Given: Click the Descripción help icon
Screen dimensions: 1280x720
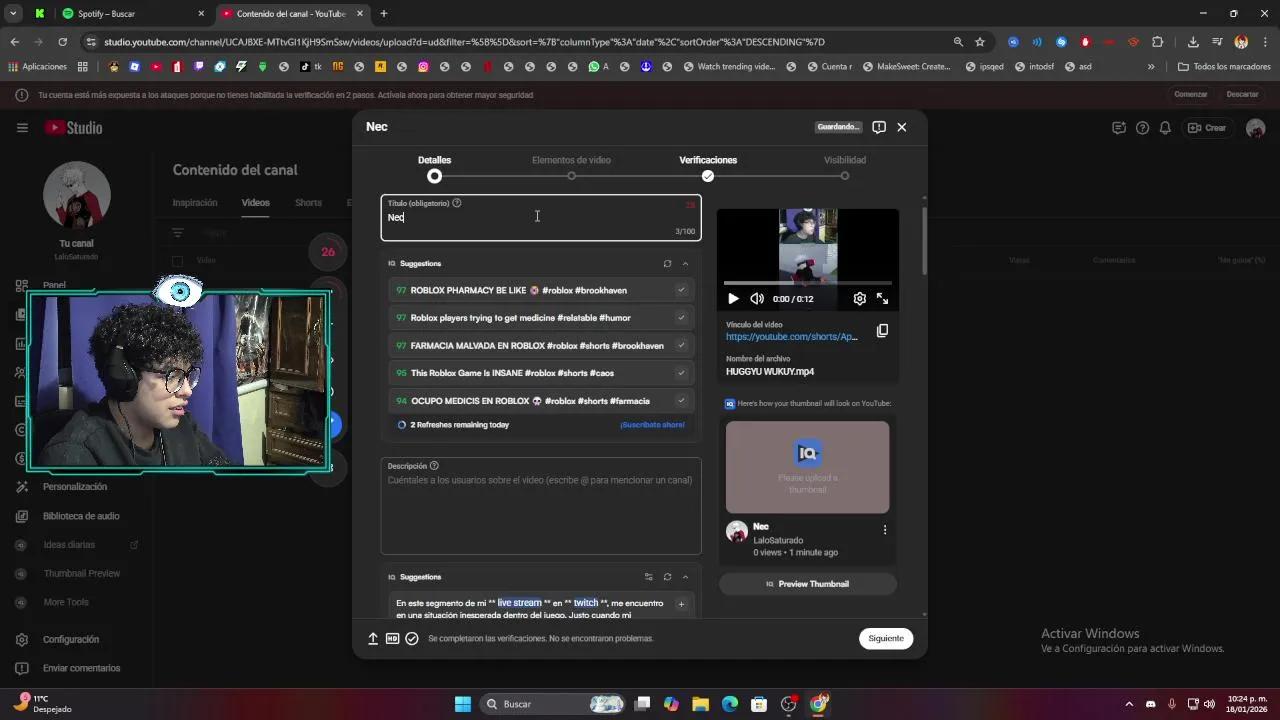Looking at the screenshot, I should [x=434, y=466].
